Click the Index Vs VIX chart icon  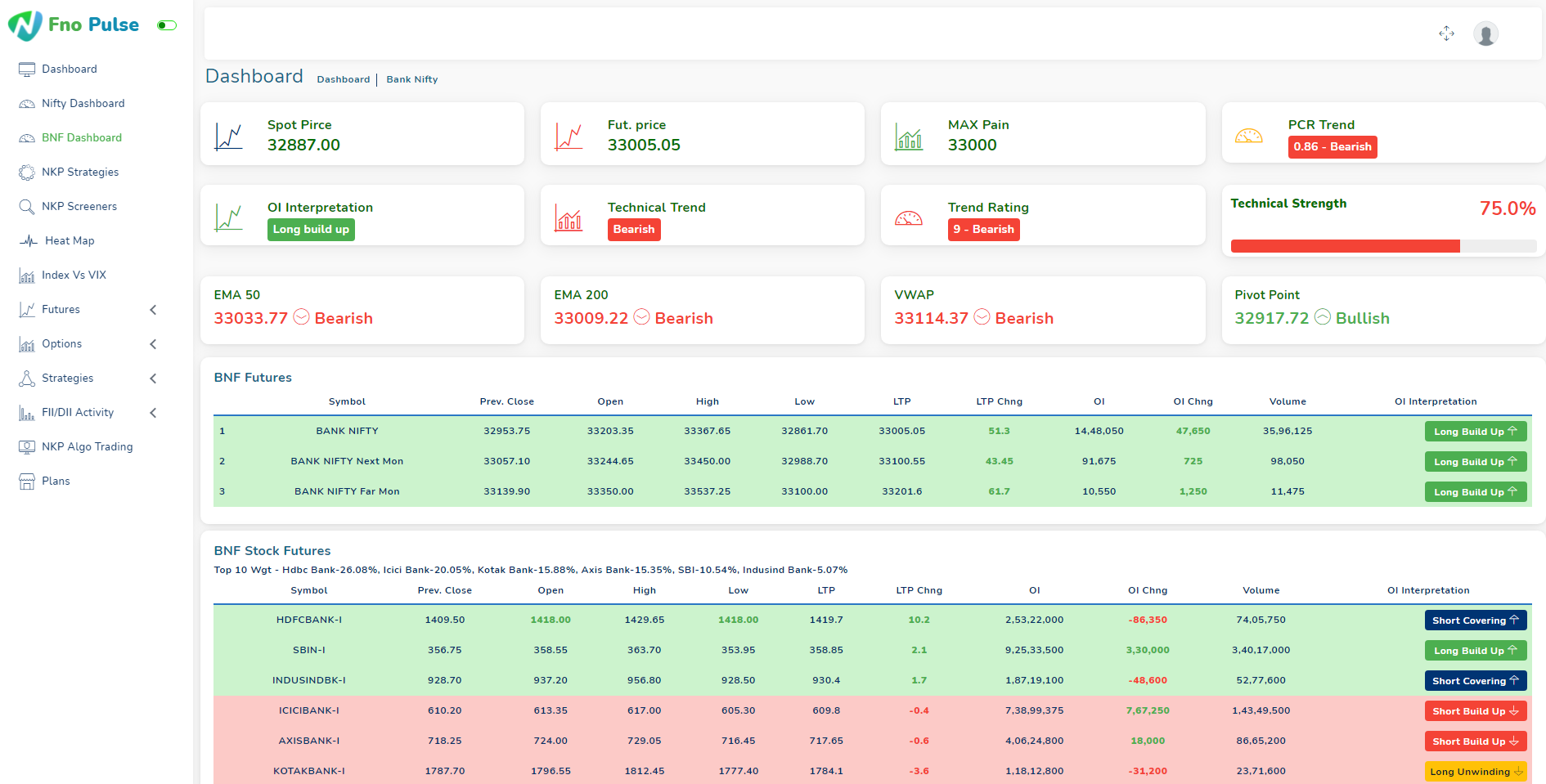coord(27,276)
